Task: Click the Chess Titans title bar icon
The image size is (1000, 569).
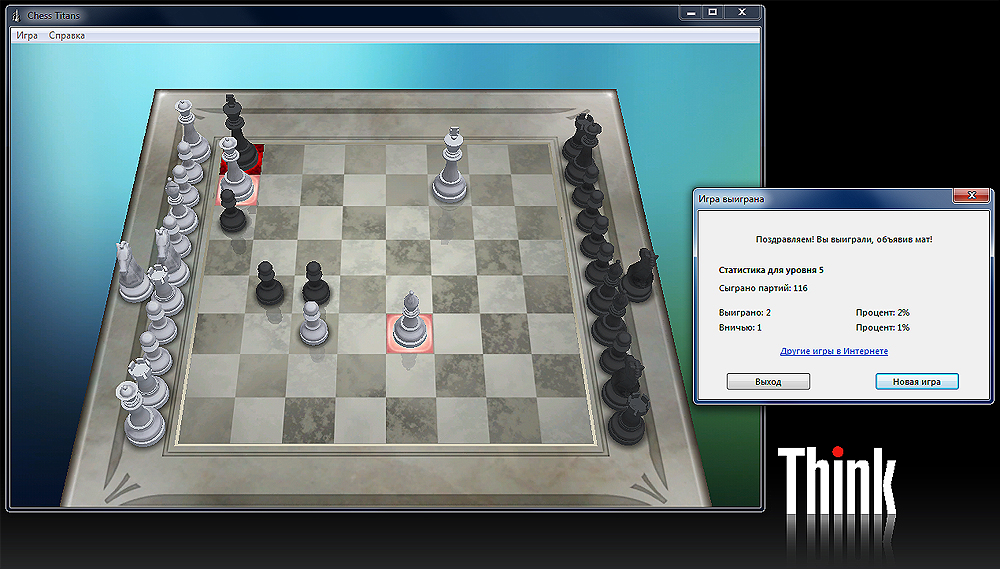Action: pyautogui.click(x=17, y=15)
